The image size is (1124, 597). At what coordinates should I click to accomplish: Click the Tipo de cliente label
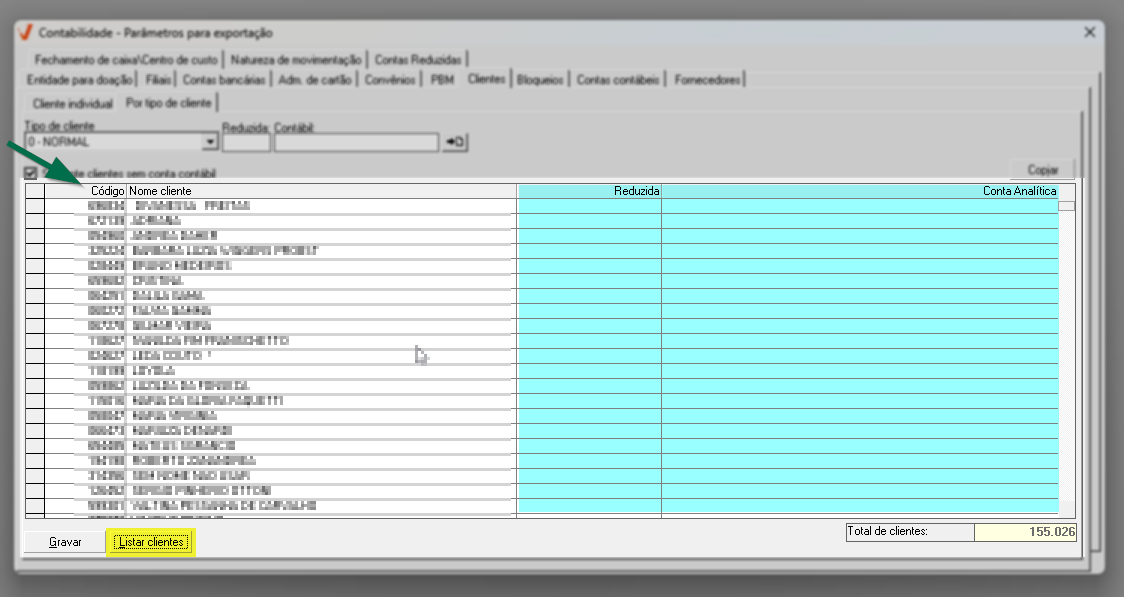(59, 125)
